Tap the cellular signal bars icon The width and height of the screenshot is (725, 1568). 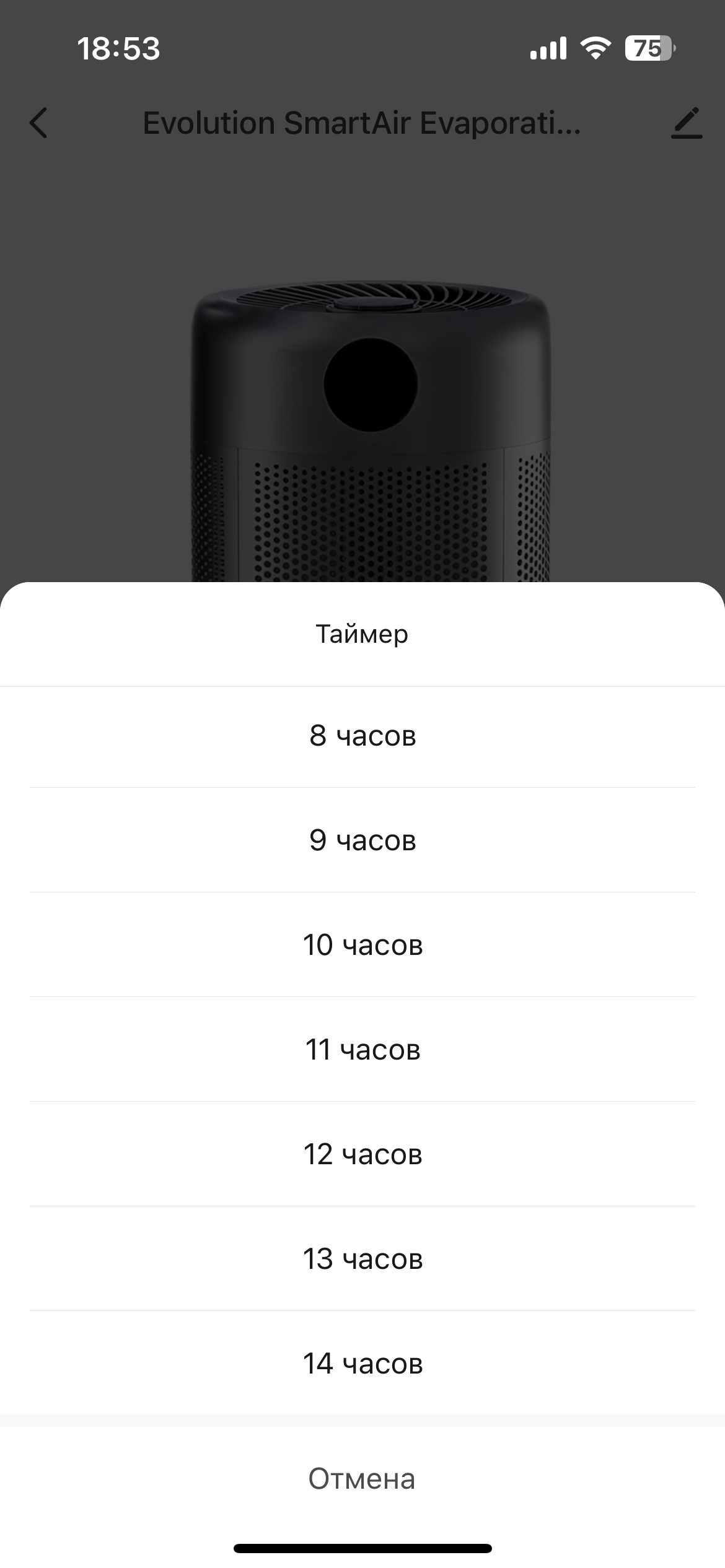click(x=548, y=48)
